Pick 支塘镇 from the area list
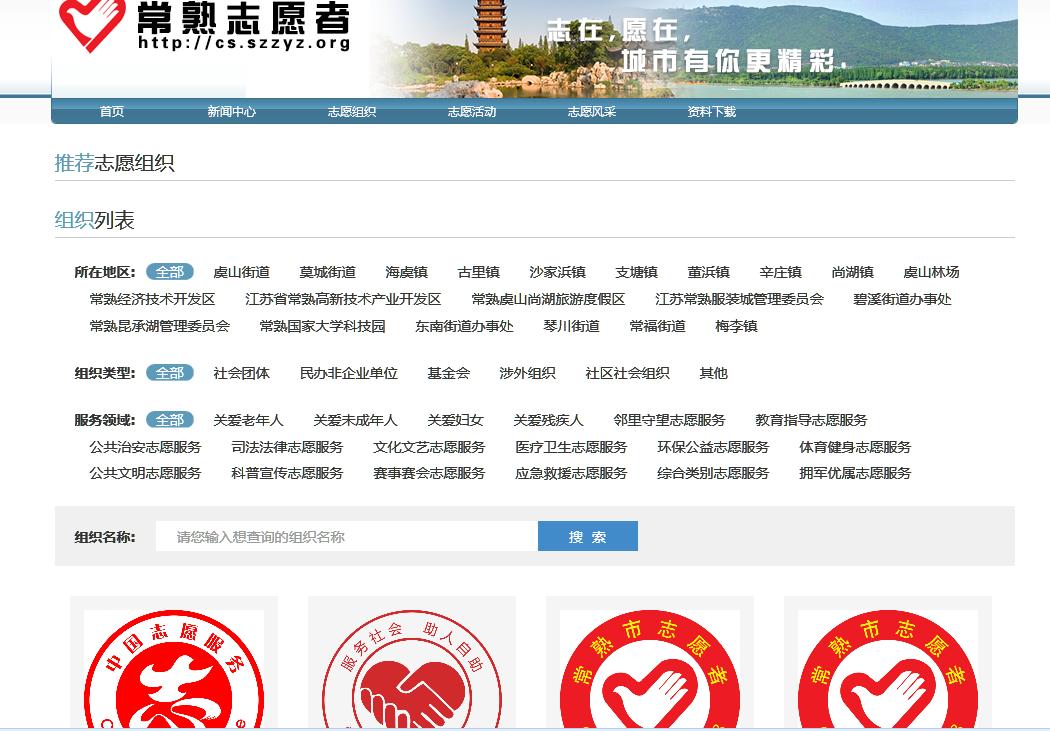 [x=636, y=272]
